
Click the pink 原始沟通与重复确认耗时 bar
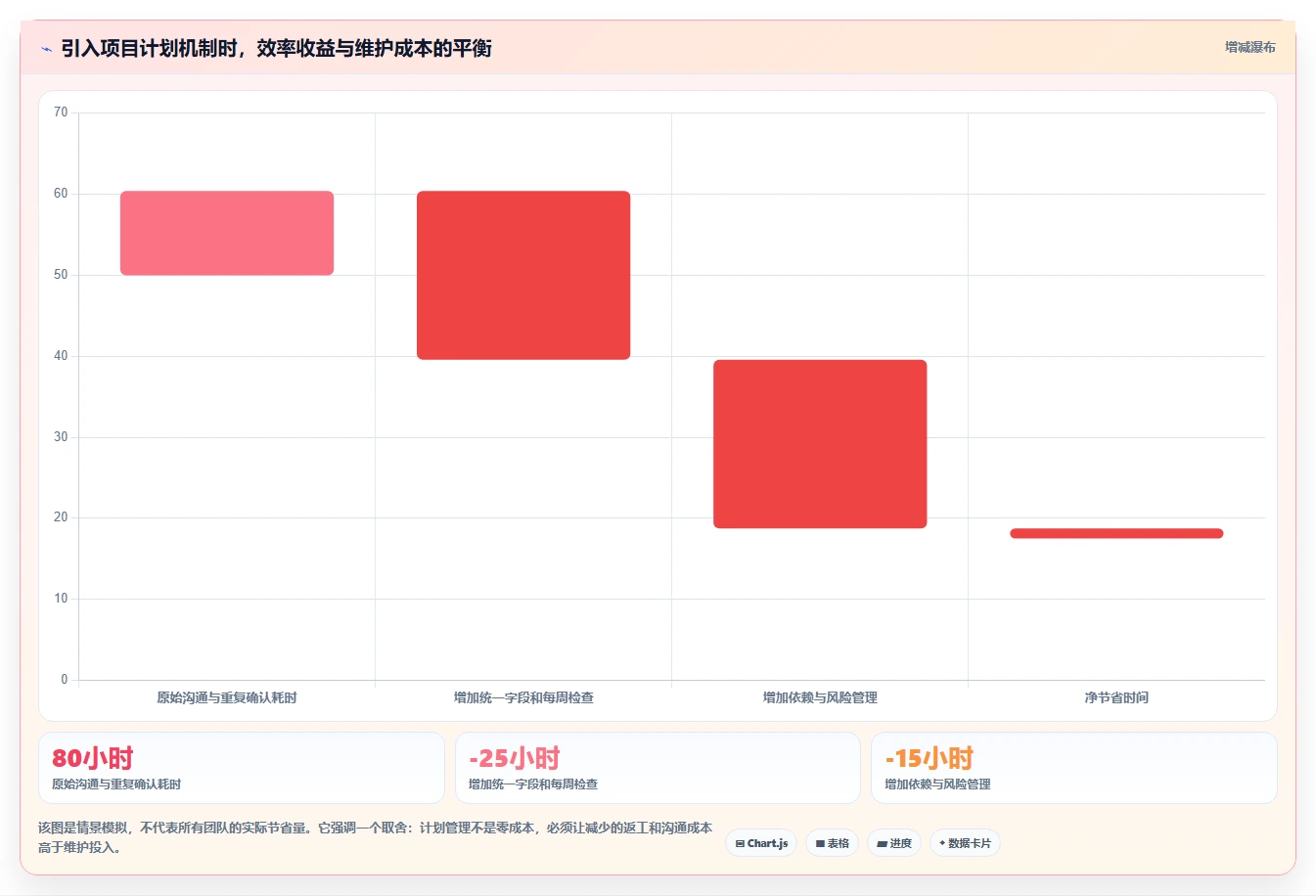pyautogui.click(x=227, y=233)
